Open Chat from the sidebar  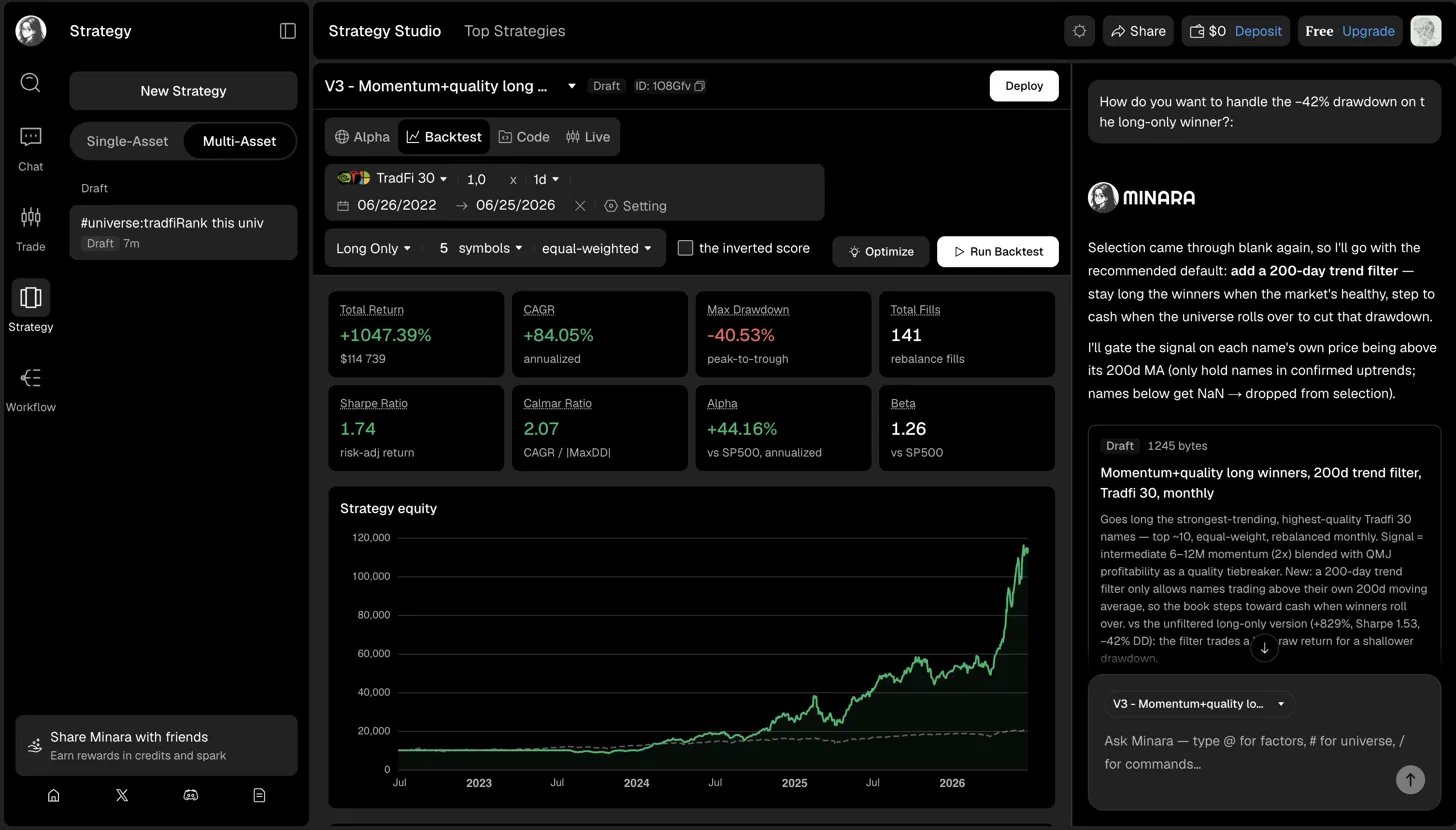point(30,148)
